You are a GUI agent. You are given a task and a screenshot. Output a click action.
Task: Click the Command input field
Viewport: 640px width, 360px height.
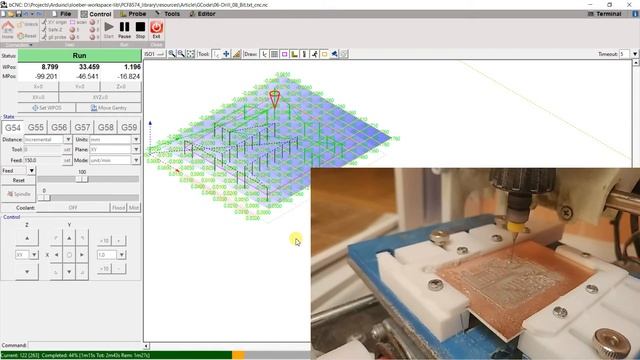point(84,345)
